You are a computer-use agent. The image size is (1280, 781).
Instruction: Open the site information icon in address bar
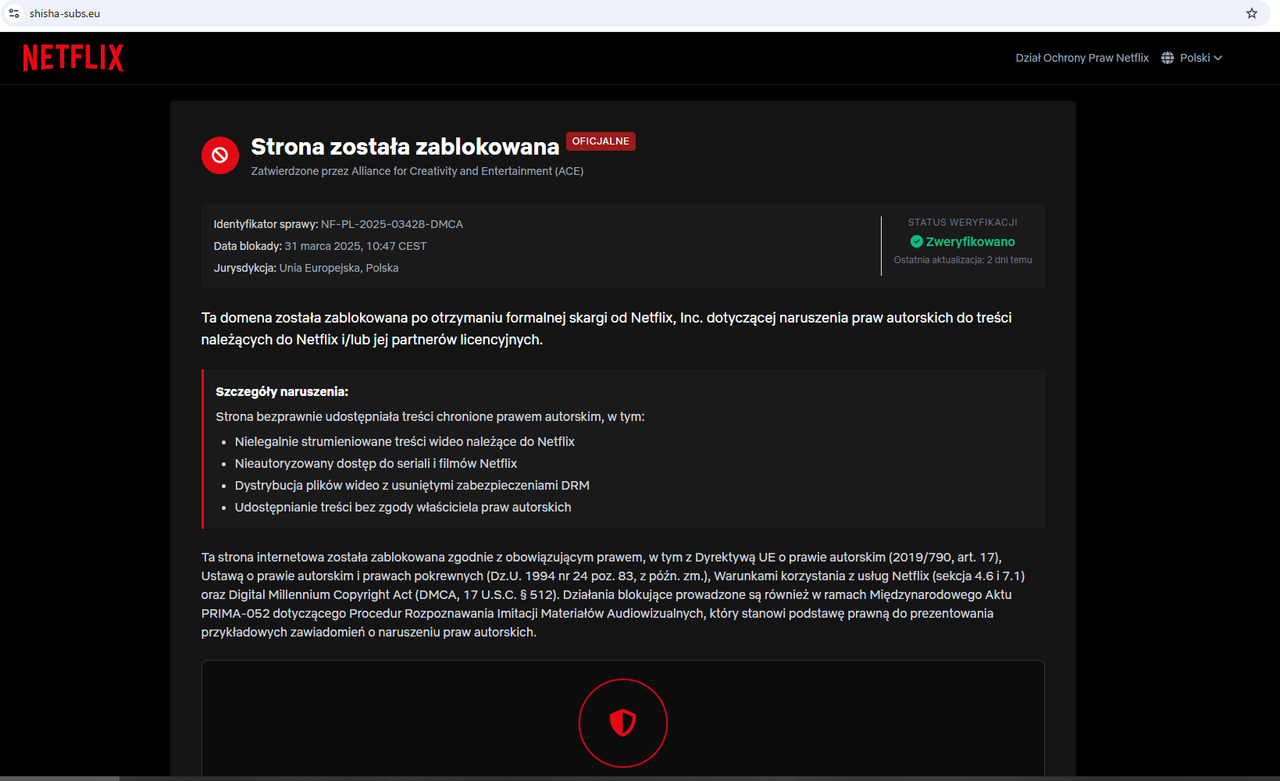point(14,14)
